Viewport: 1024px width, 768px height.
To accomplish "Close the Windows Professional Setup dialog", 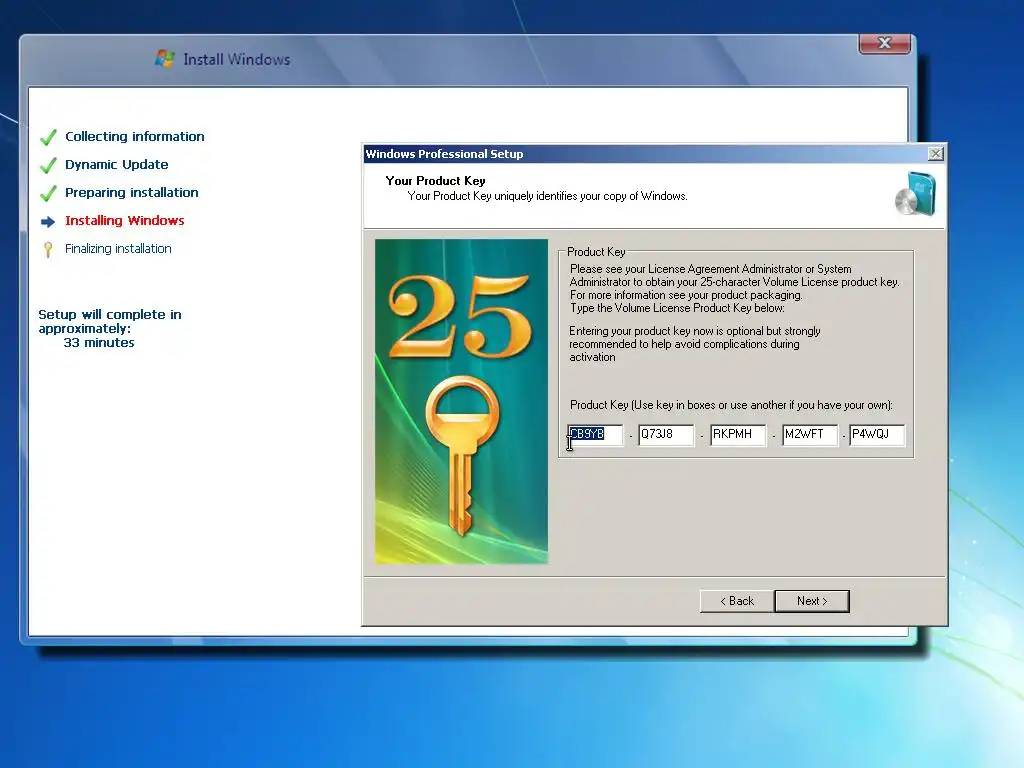I will pos(935,153).
